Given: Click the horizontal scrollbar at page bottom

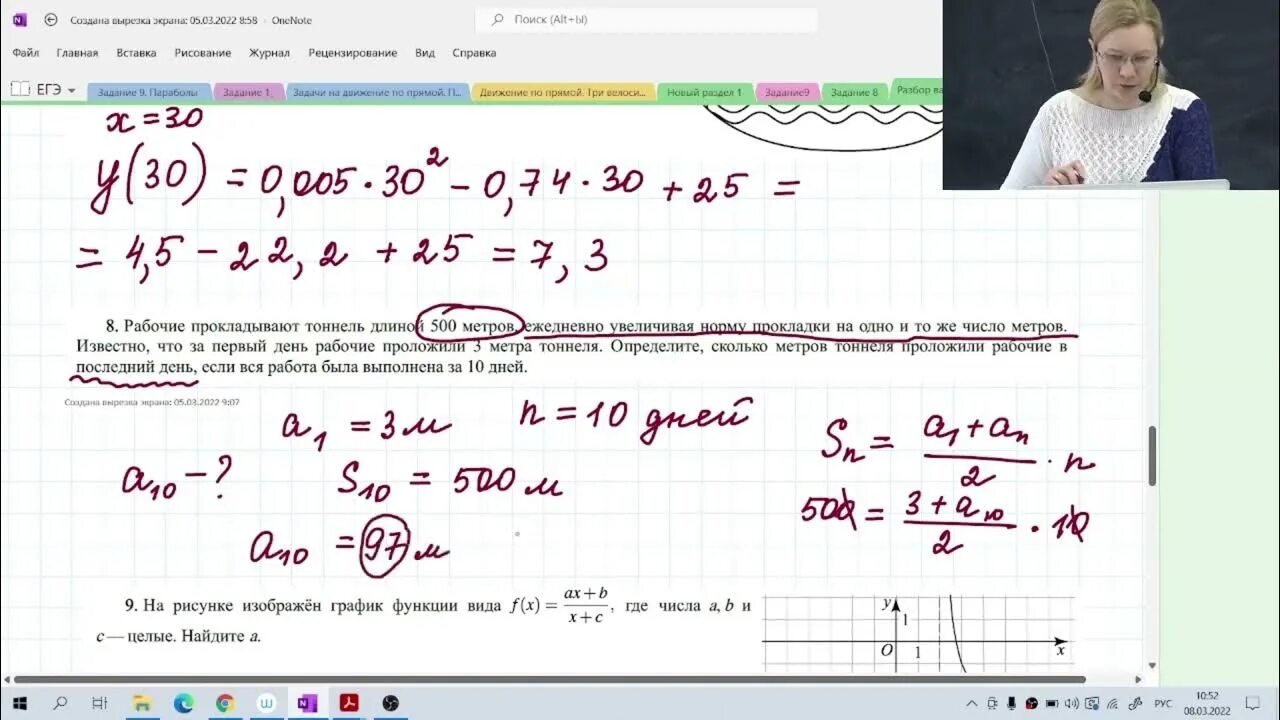Looking at the screenshot, I should click(550, 680).
